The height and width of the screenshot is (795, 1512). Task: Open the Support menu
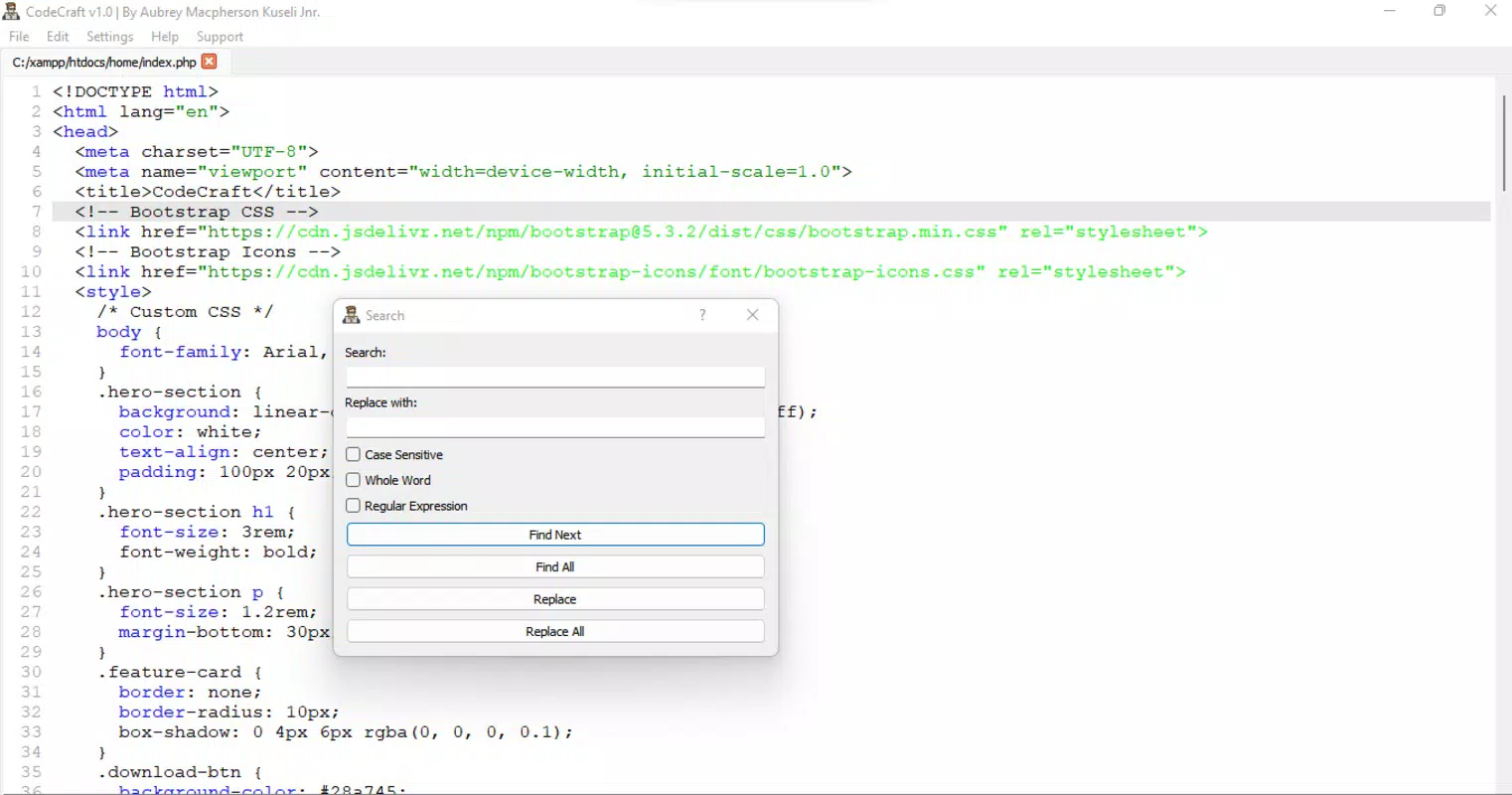click(220, 37)
